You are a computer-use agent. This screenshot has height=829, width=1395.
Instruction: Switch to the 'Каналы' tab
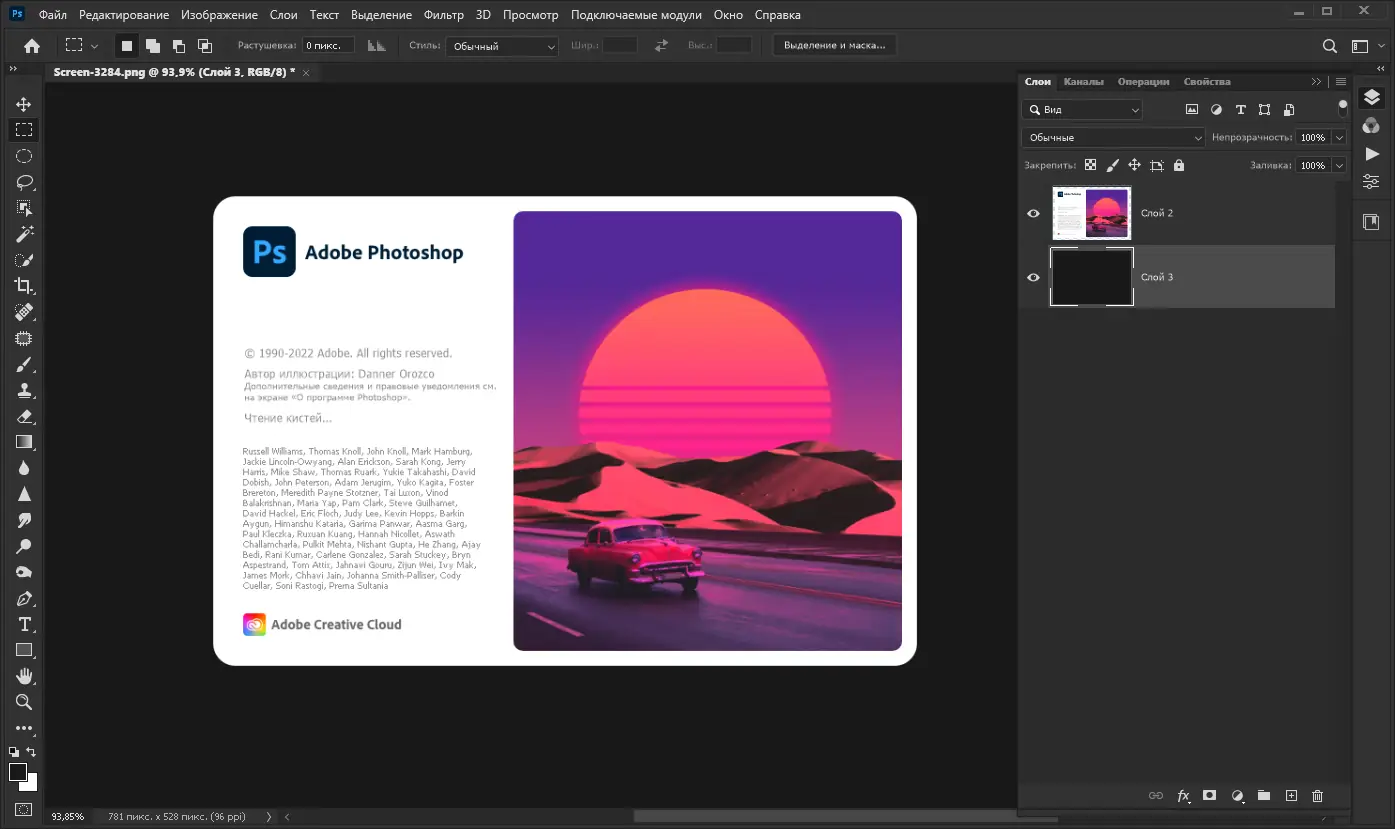[1084, 81]
